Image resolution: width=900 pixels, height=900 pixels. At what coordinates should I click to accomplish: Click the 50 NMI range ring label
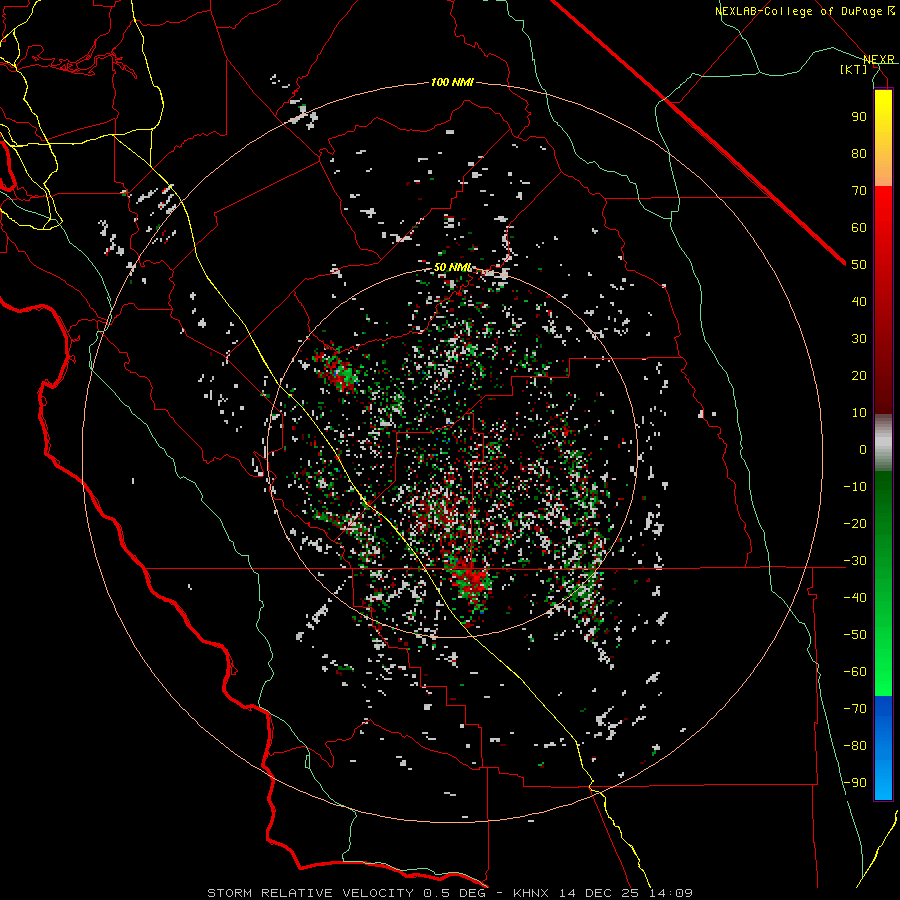(452, 267)
